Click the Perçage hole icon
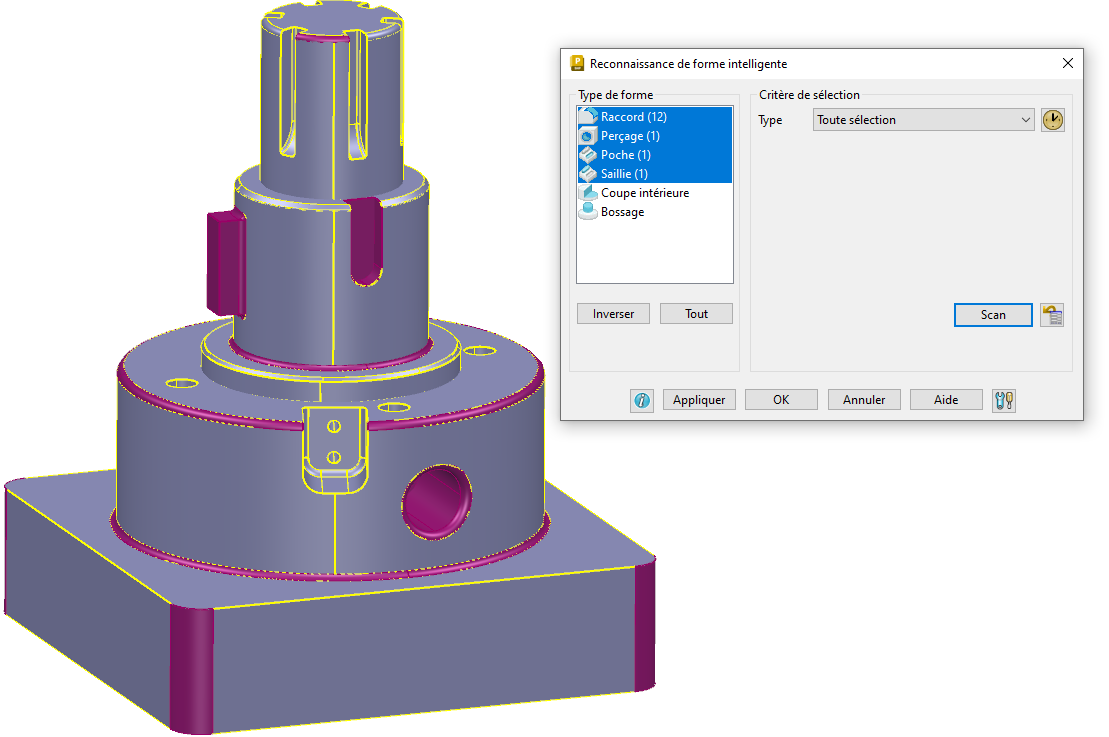Screen dimensions: 1109x737 point(588,136)
